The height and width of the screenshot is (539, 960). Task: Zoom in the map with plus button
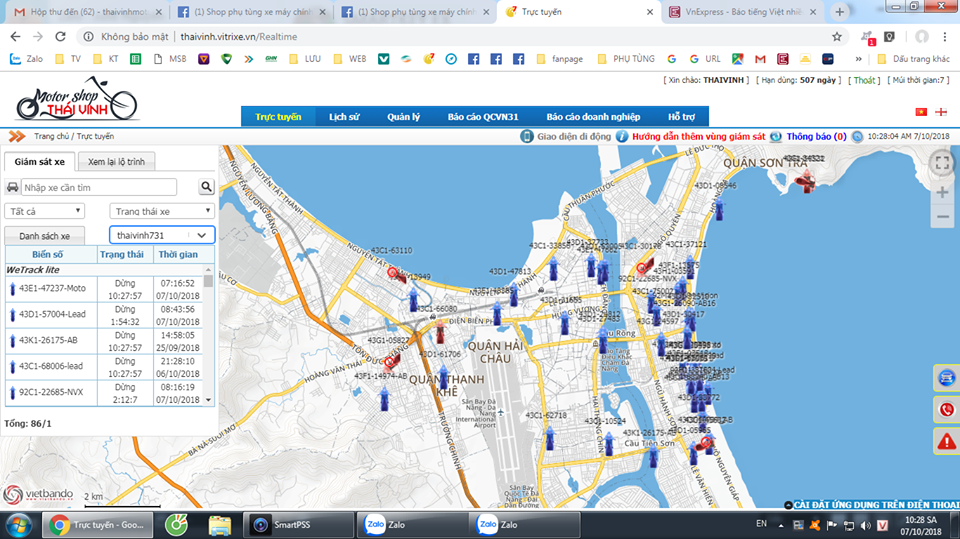(x=942, y=191)
